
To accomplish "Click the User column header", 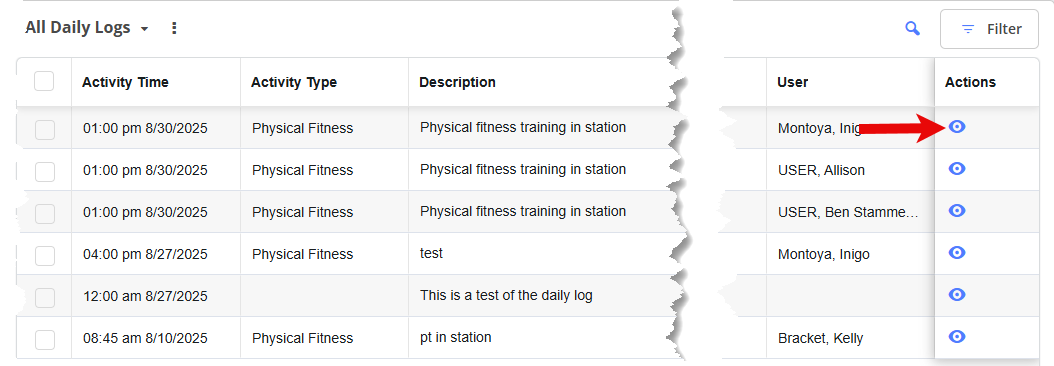I will click(x=793, y=82).
